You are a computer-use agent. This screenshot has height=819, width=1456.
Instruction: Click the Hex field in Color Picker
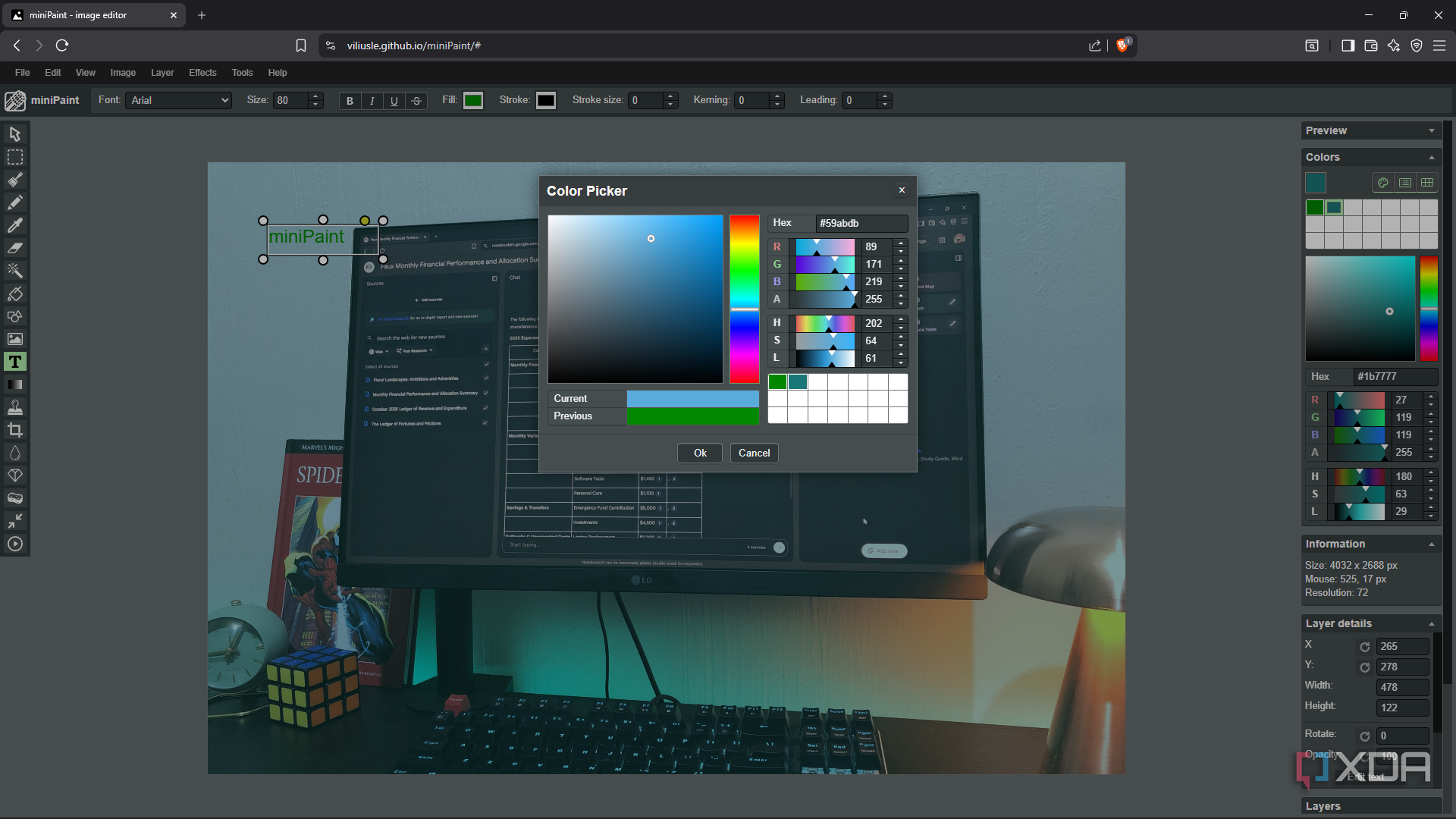[x=861, y=223]
